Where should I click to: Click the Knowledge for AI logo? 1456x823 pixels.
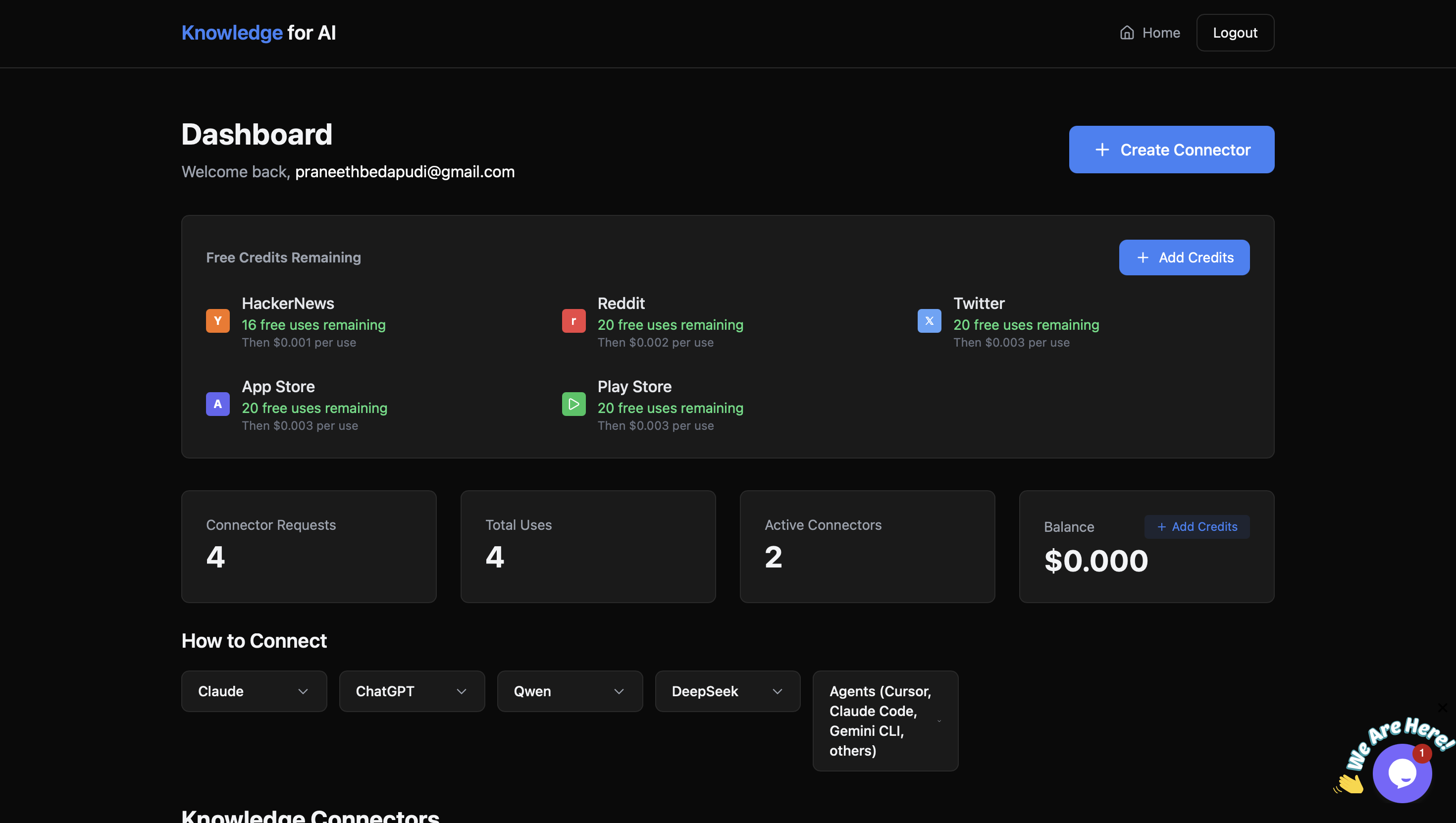[x=259, y=32]
